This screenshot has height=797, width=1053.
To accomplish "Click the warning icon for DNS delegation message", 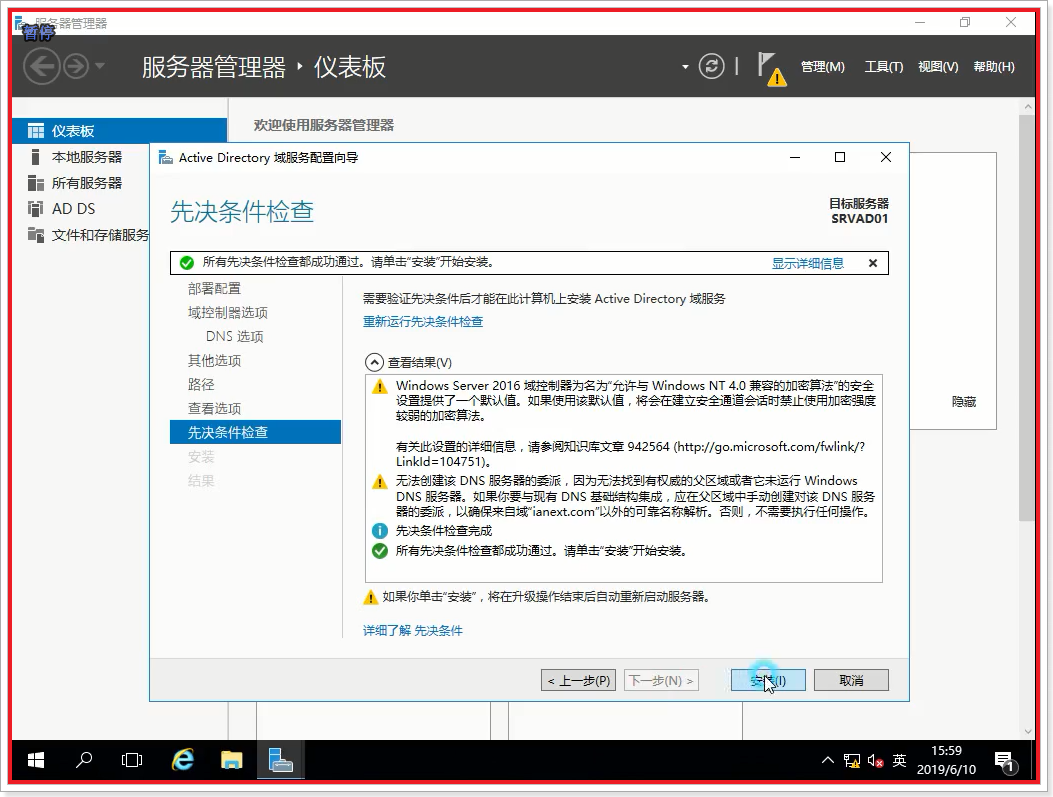I will coord(379,482).
